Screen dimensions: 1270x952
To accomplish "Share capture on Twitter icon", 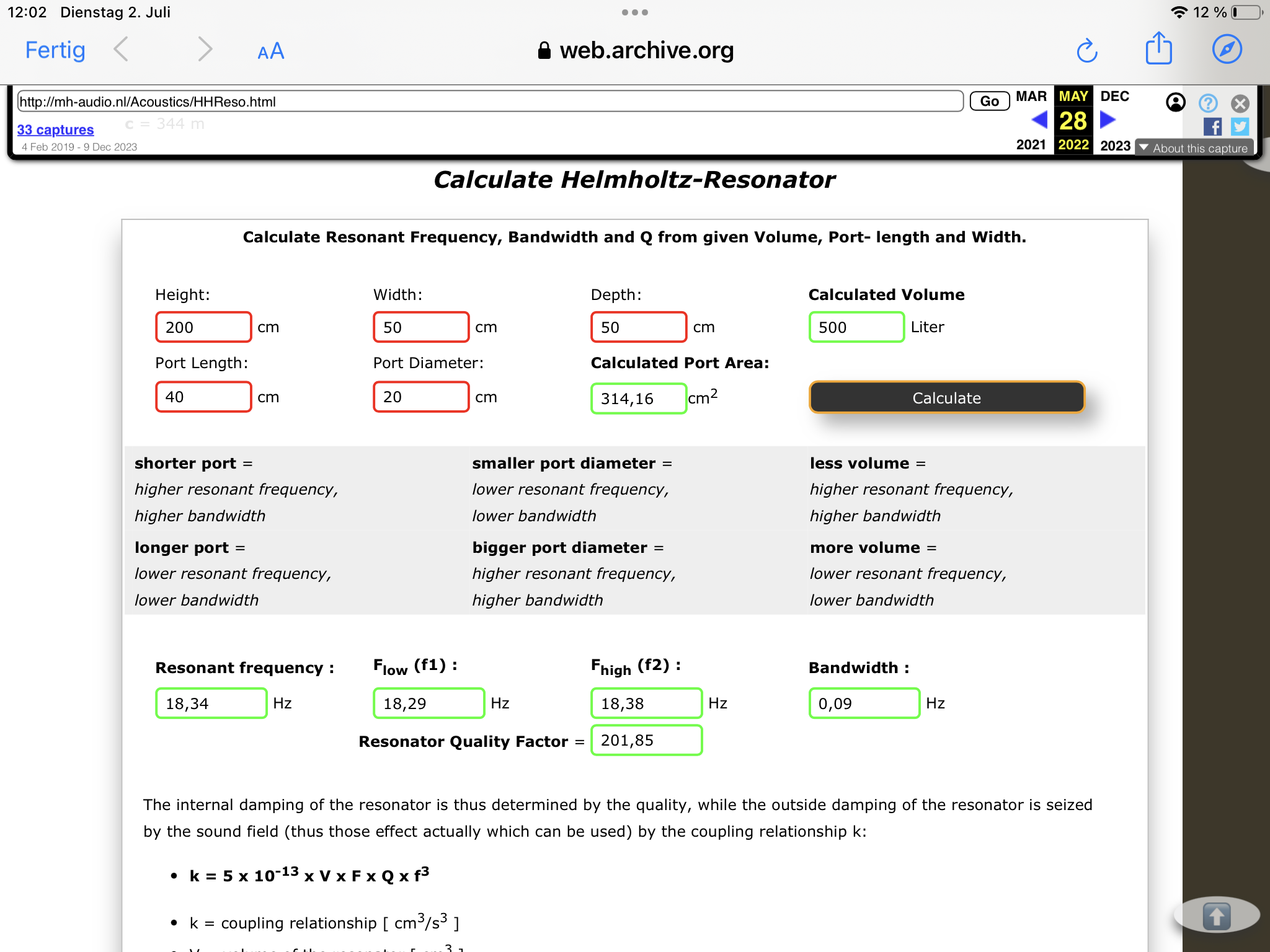I will (x=1240, y=127).
